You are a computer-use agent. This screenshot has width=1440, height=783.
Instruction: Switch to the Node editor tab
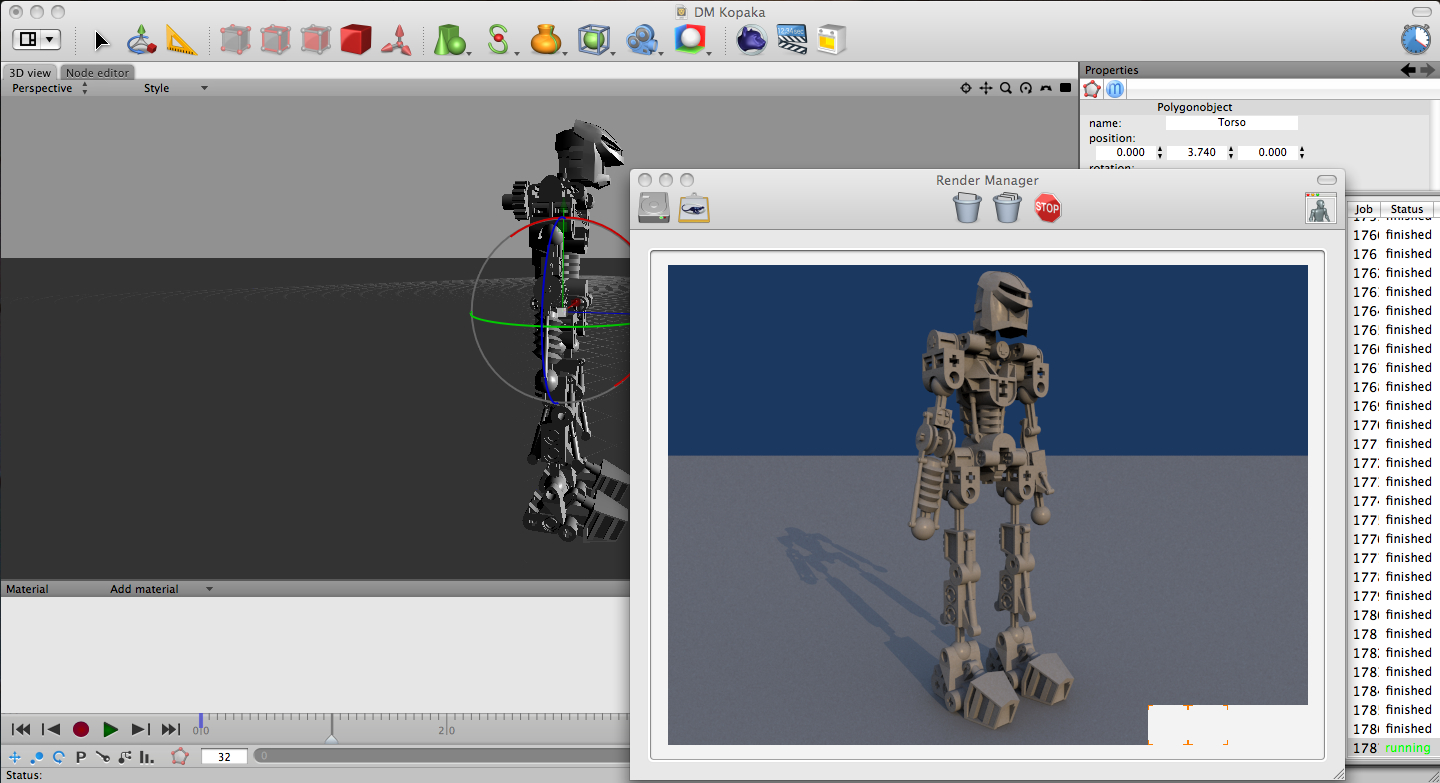click(97, 73)
